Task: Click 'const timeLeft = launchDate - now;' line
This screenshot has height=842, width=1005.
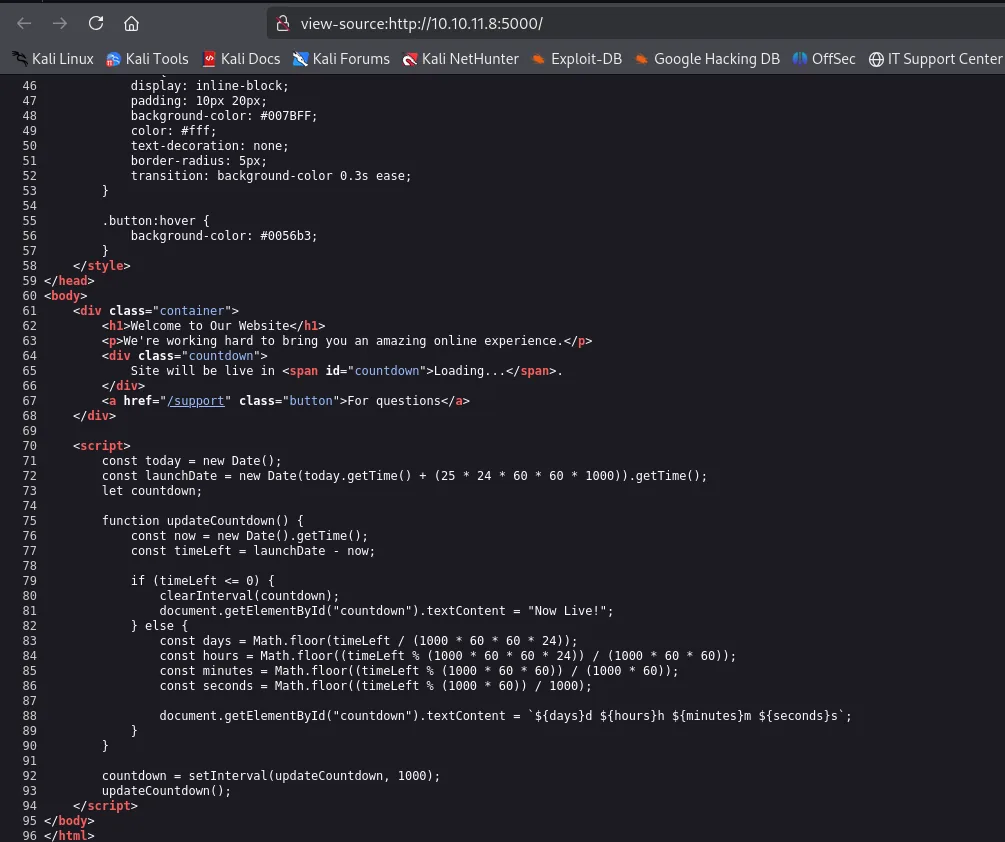Action: (253, 550)
